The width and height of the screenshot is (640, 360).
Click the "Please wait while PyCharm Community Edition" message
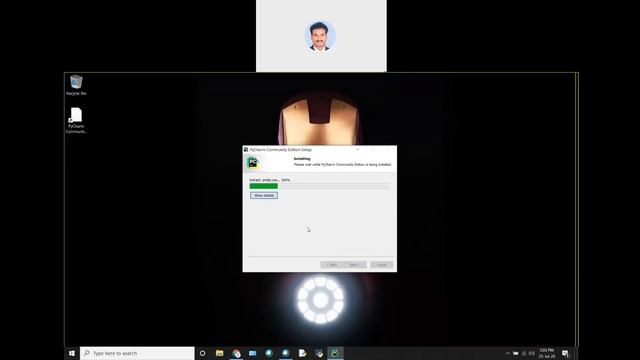click(x=342, y=164)
